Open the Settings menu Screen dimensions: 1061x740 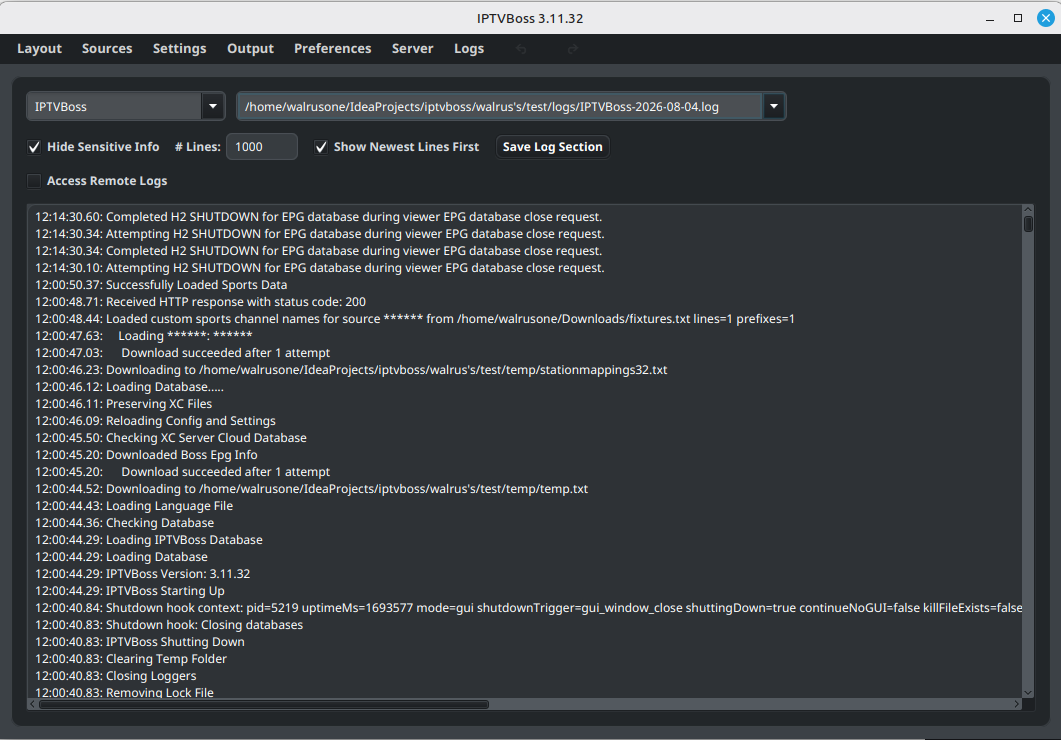(x=179, y=49)
